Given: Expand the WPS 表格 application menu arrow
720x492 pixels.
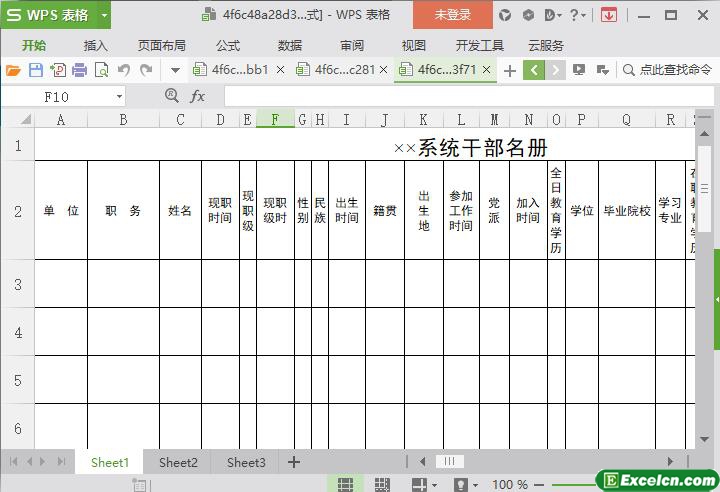Looking at the screenshot, I should (x=104, y=15).
